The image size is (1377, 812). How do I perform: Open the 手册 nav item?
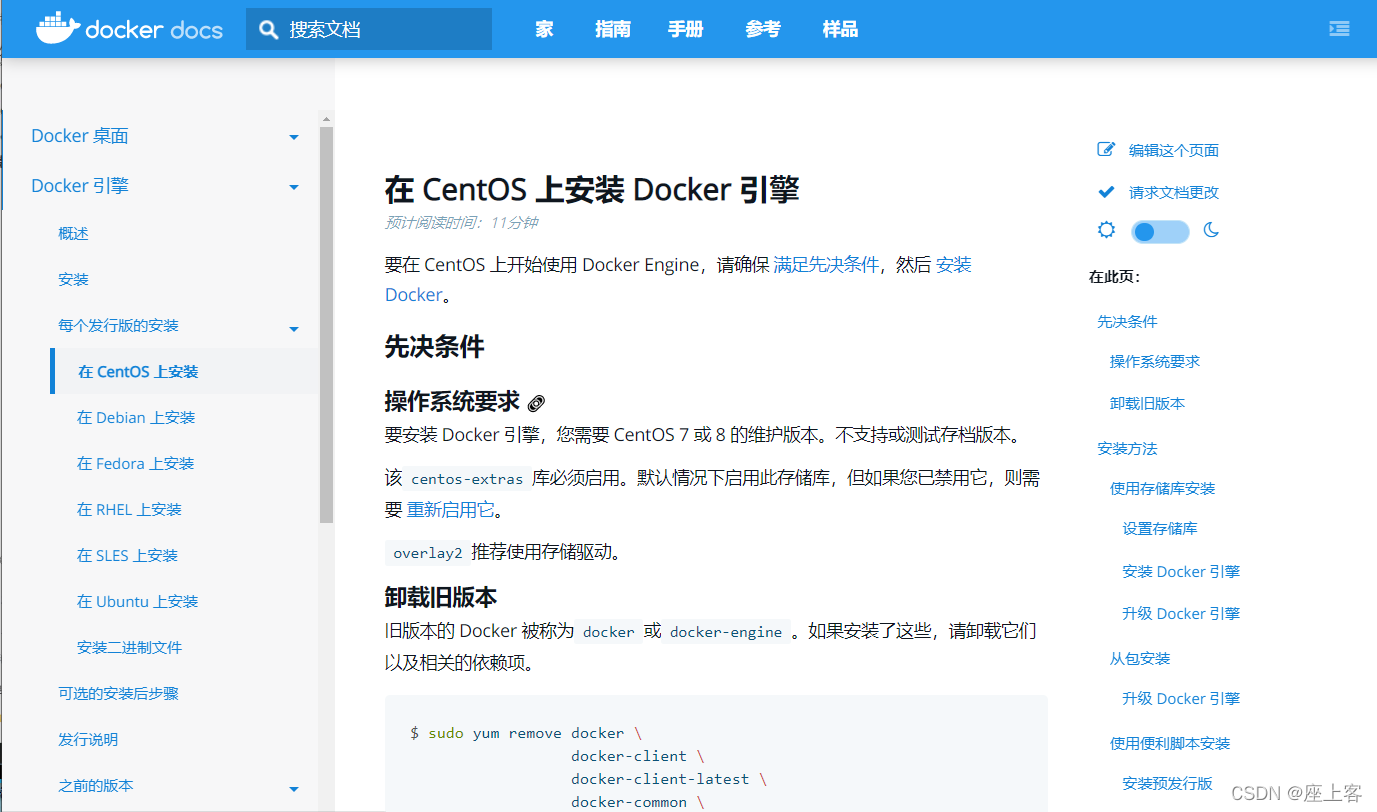click(686, 29)
